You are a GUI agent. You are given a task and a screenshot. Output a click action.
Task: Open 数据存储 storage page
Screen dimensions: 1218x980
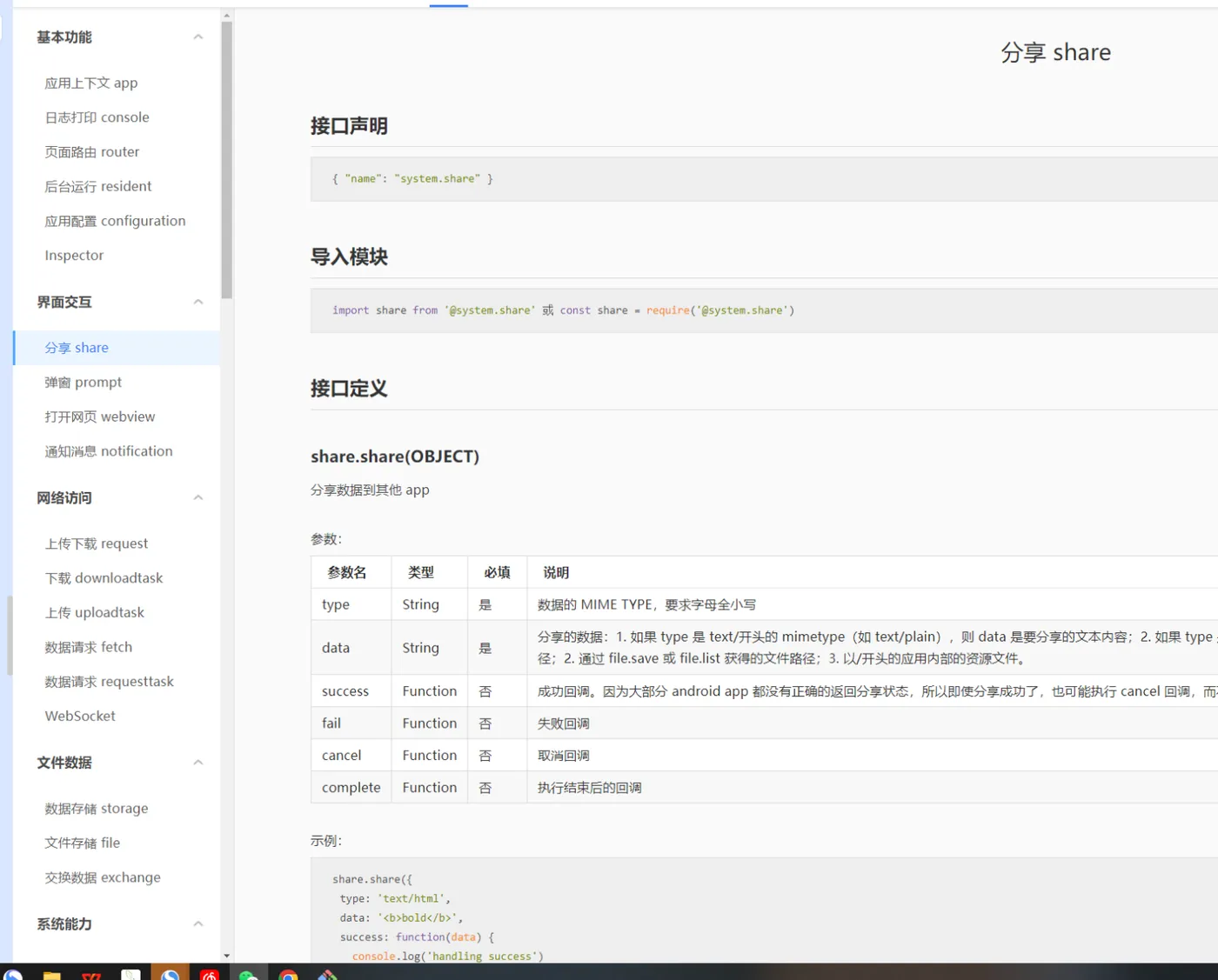tap(96, 809)
